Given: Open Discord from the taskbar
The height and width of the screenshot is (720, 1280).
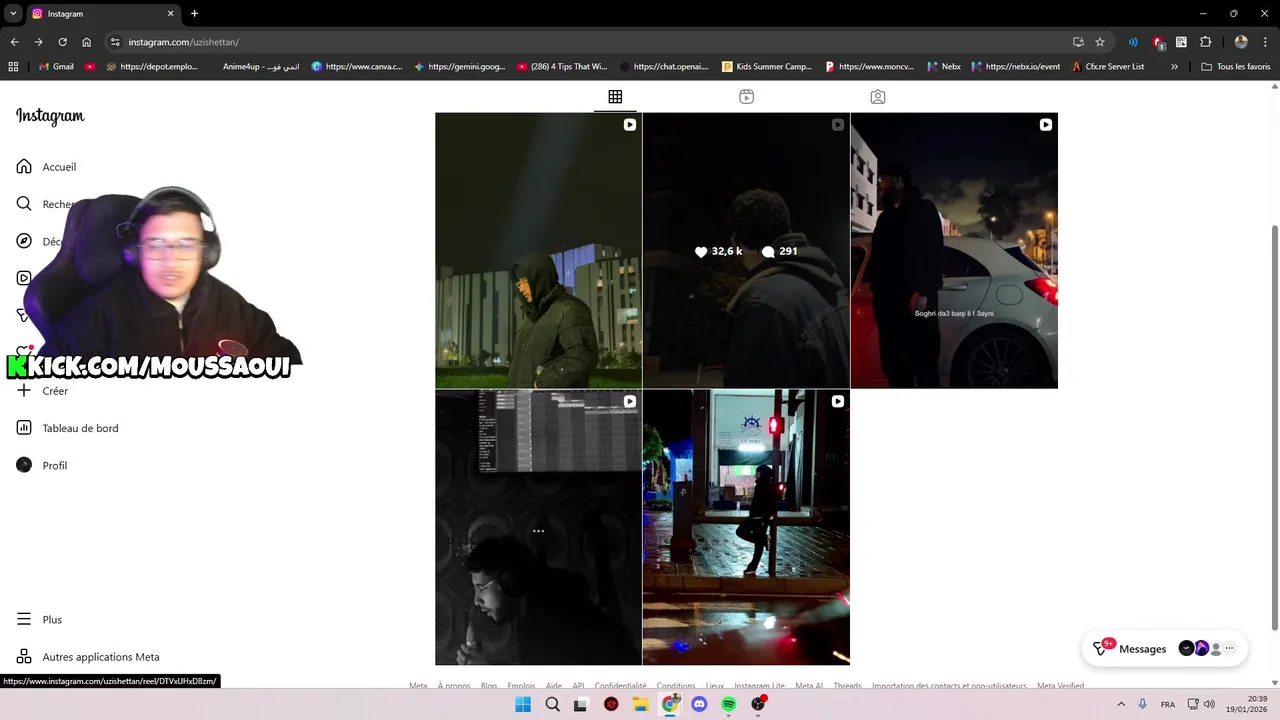Looking at the screenshot, I should pyautogui.click(x=699, y=704).
